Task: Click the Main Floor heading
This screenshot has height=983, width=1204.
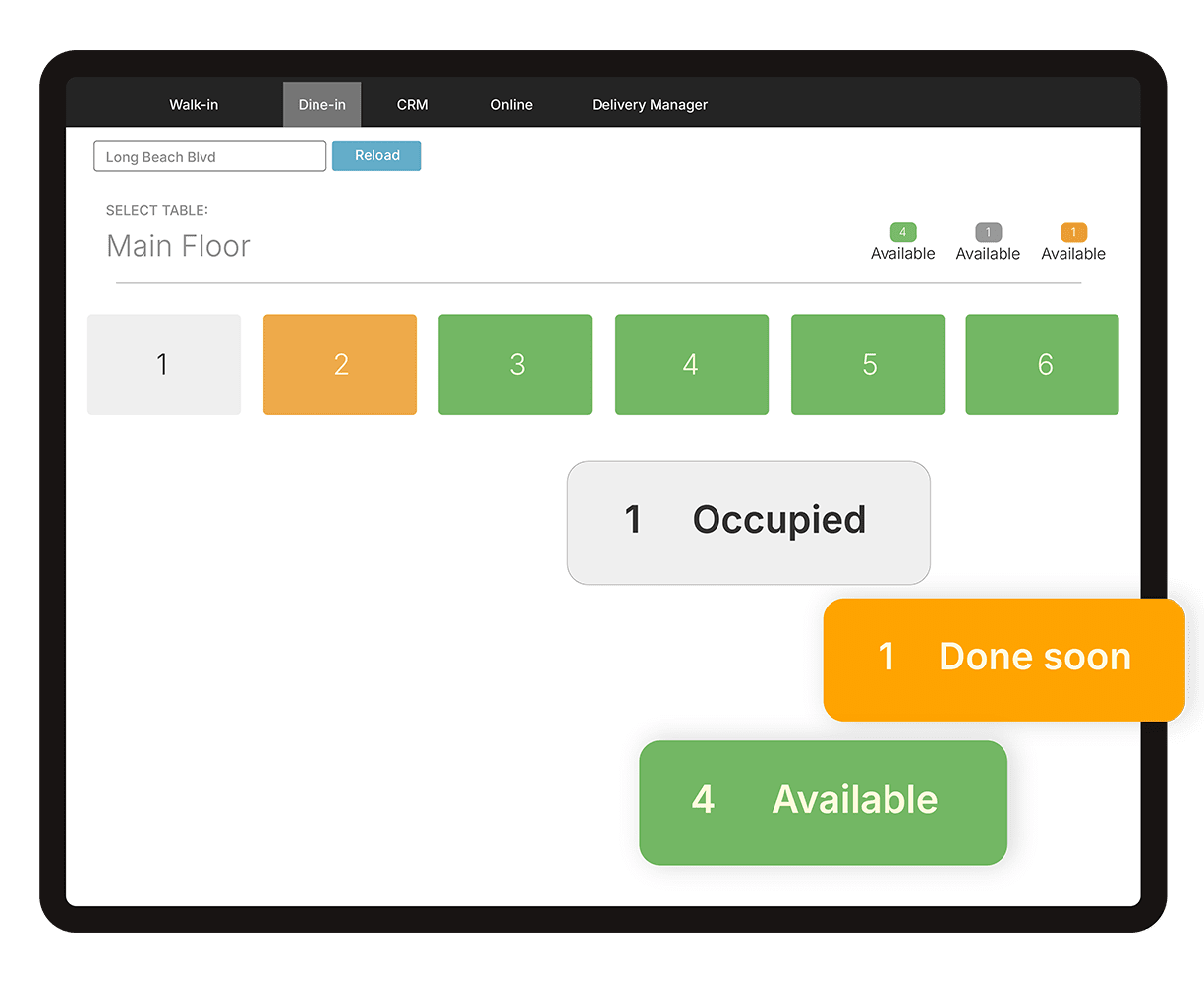Action: (x=179, y=246)
